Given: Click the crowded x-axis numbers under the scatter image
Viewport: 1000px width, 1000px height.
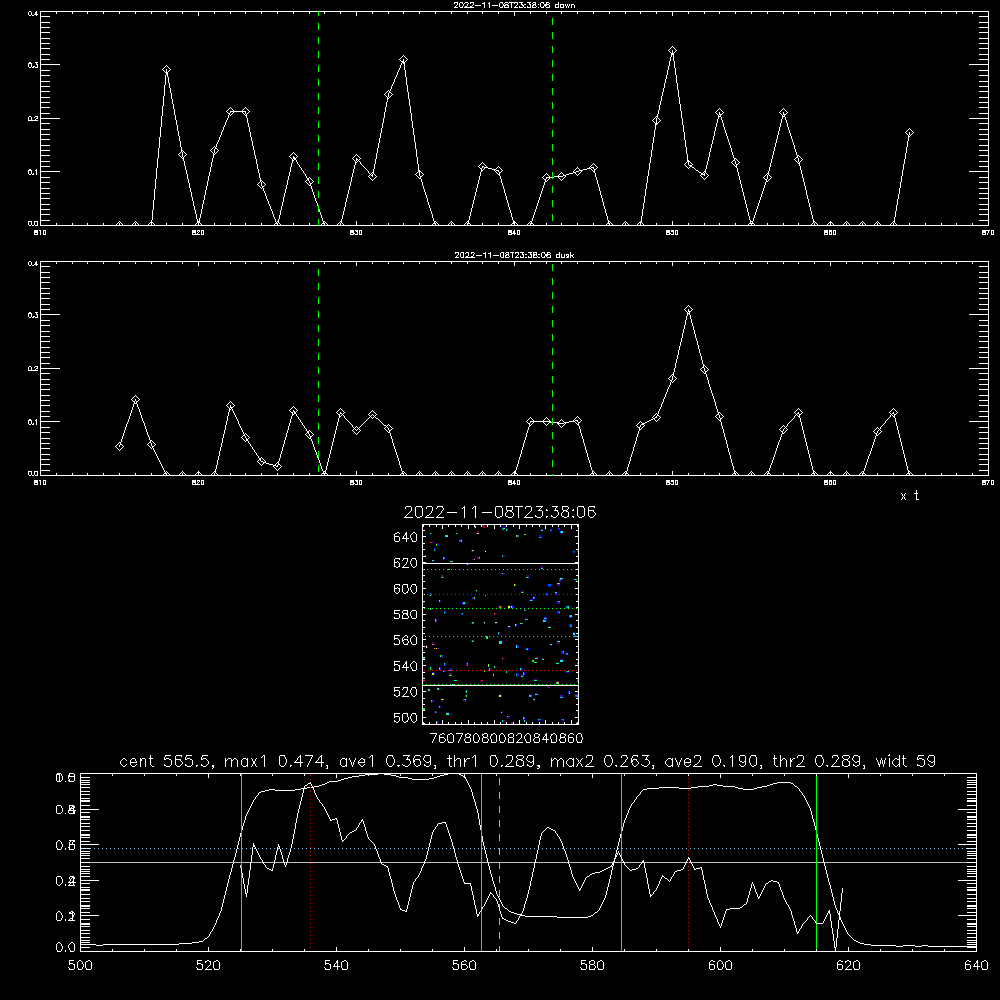Looking at the screenshot, I should (x=506, y=739).
